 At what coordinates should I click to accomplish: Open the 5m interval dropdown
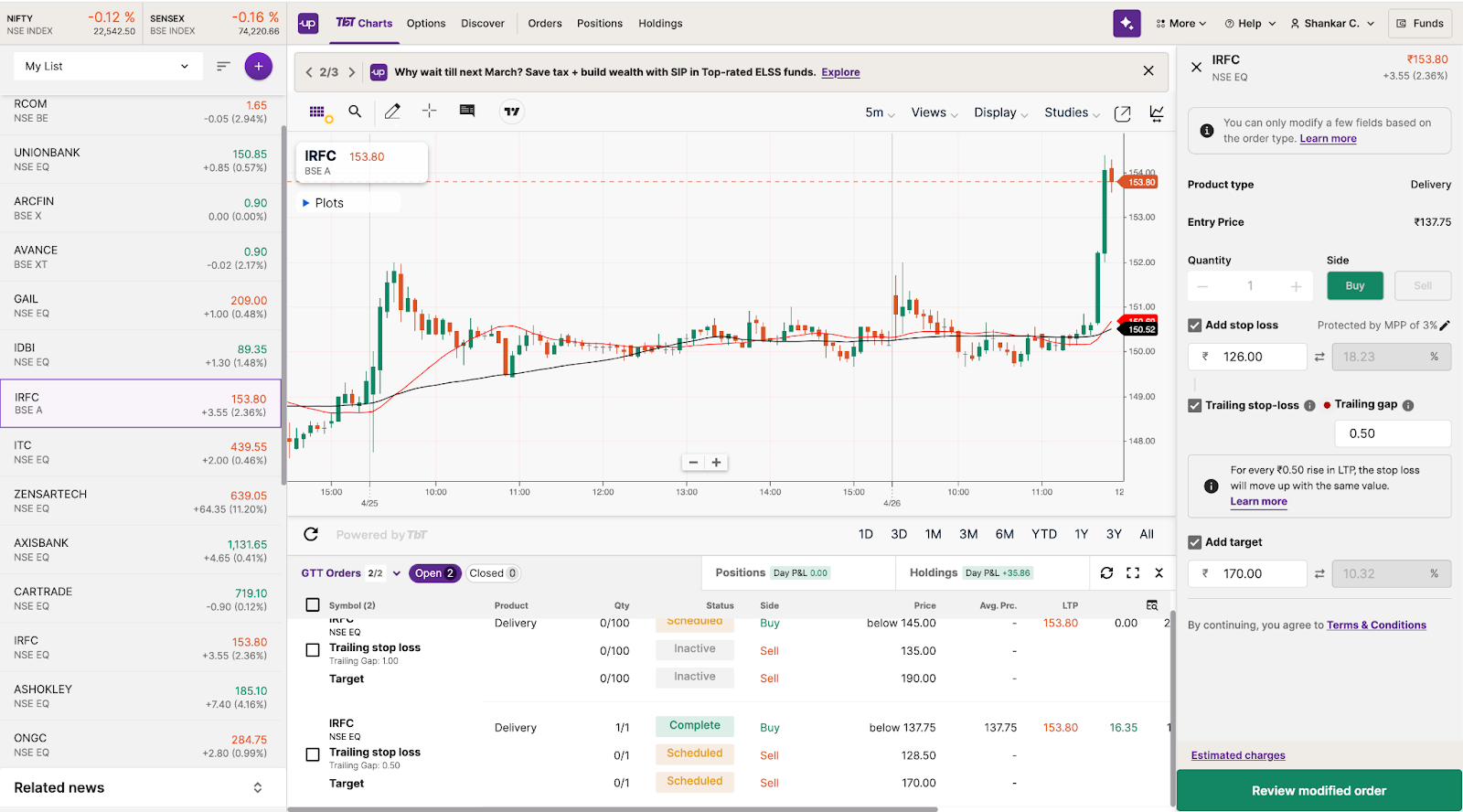[x=880, y=112]
